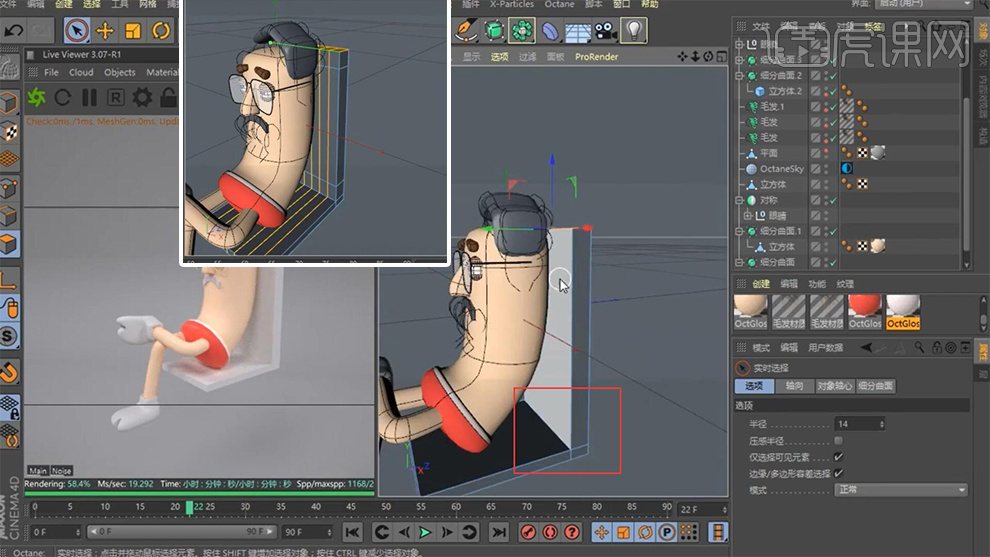
Task: Expand the 眼睛 node under 对称
Action: point(748,215)
